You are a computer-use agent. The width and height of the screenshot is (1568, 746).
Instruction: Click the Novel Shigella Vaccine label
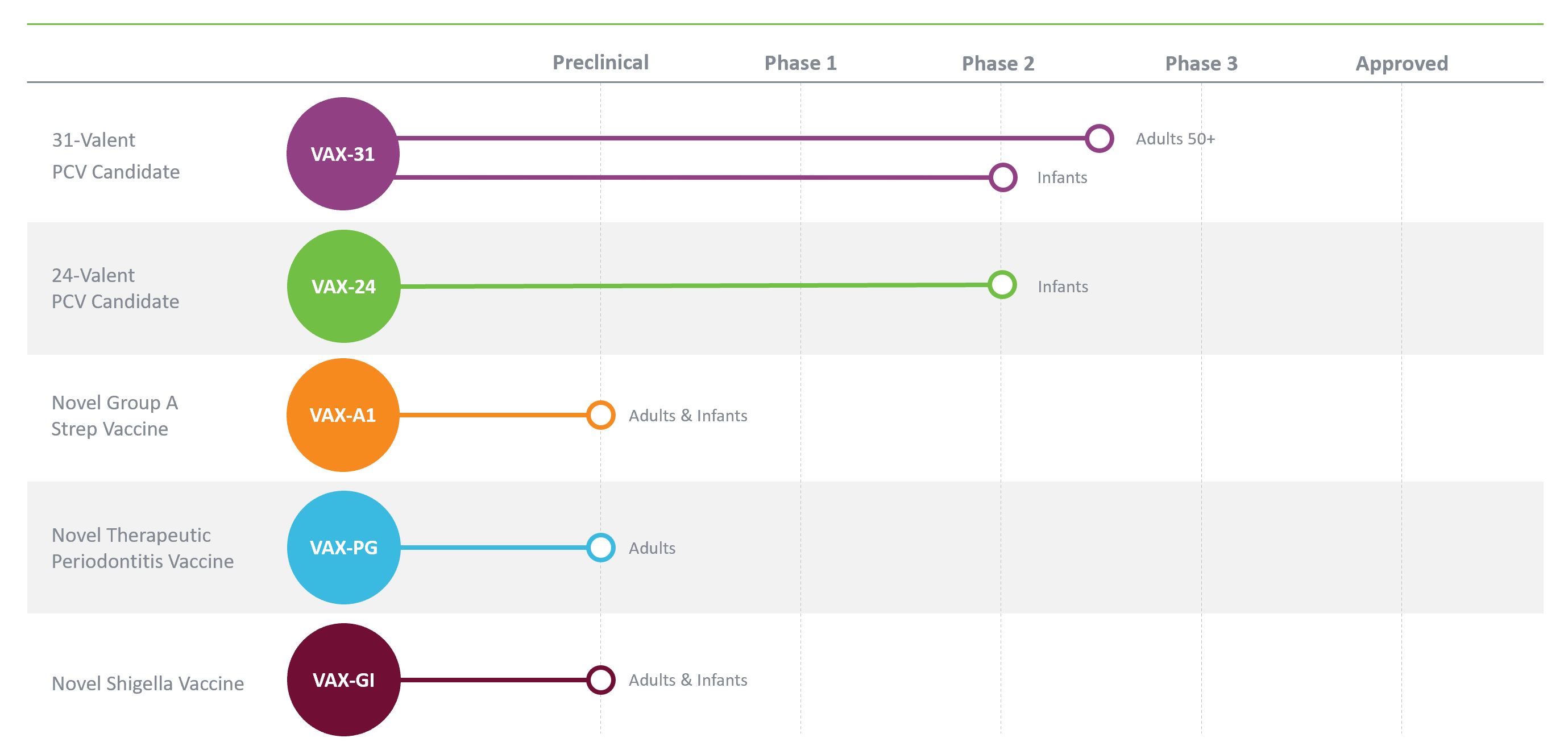point(147,683)
